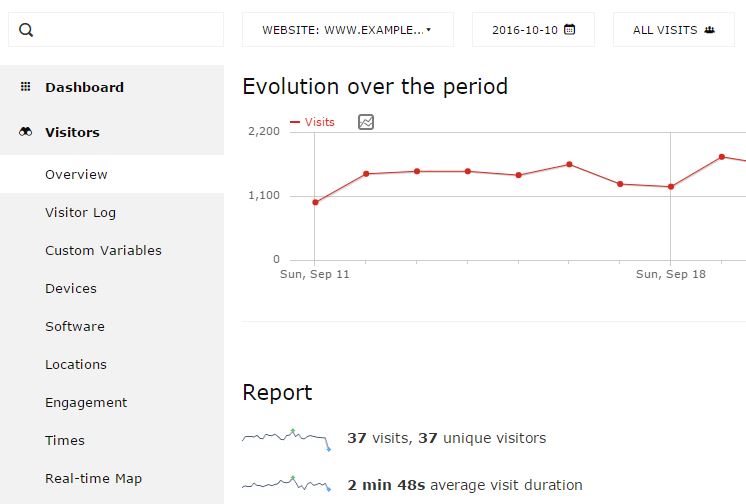746x504 pixels.
Task: Go to the Locations report
Action: [x=76, y=364]
